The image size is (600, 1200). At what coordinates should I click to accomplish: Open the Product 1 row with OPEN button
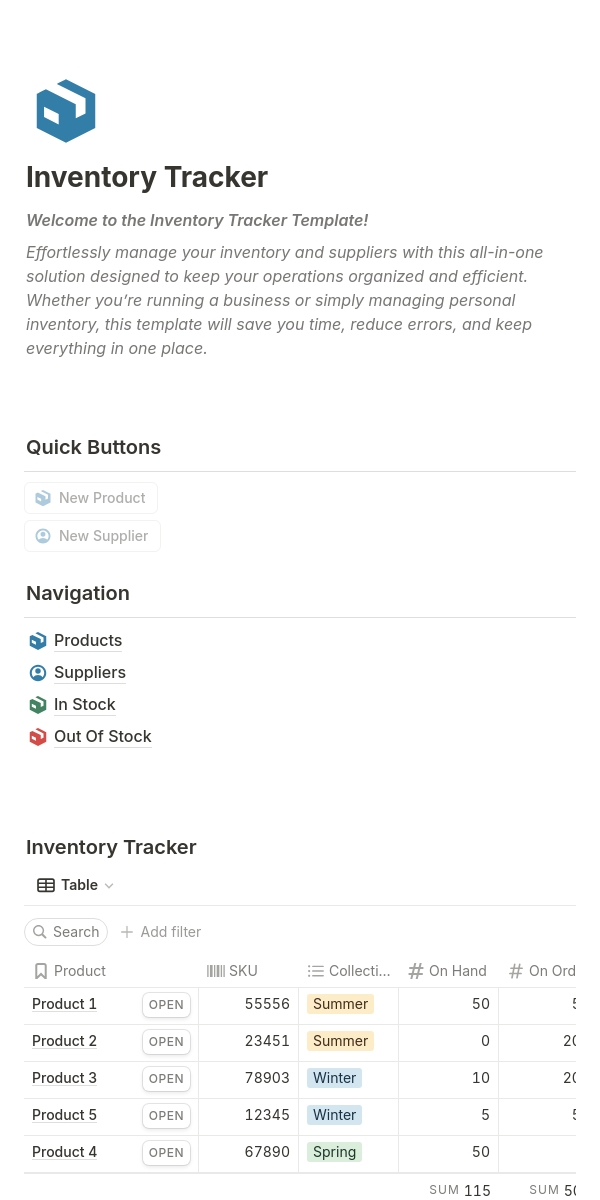tap(166, 1005)
